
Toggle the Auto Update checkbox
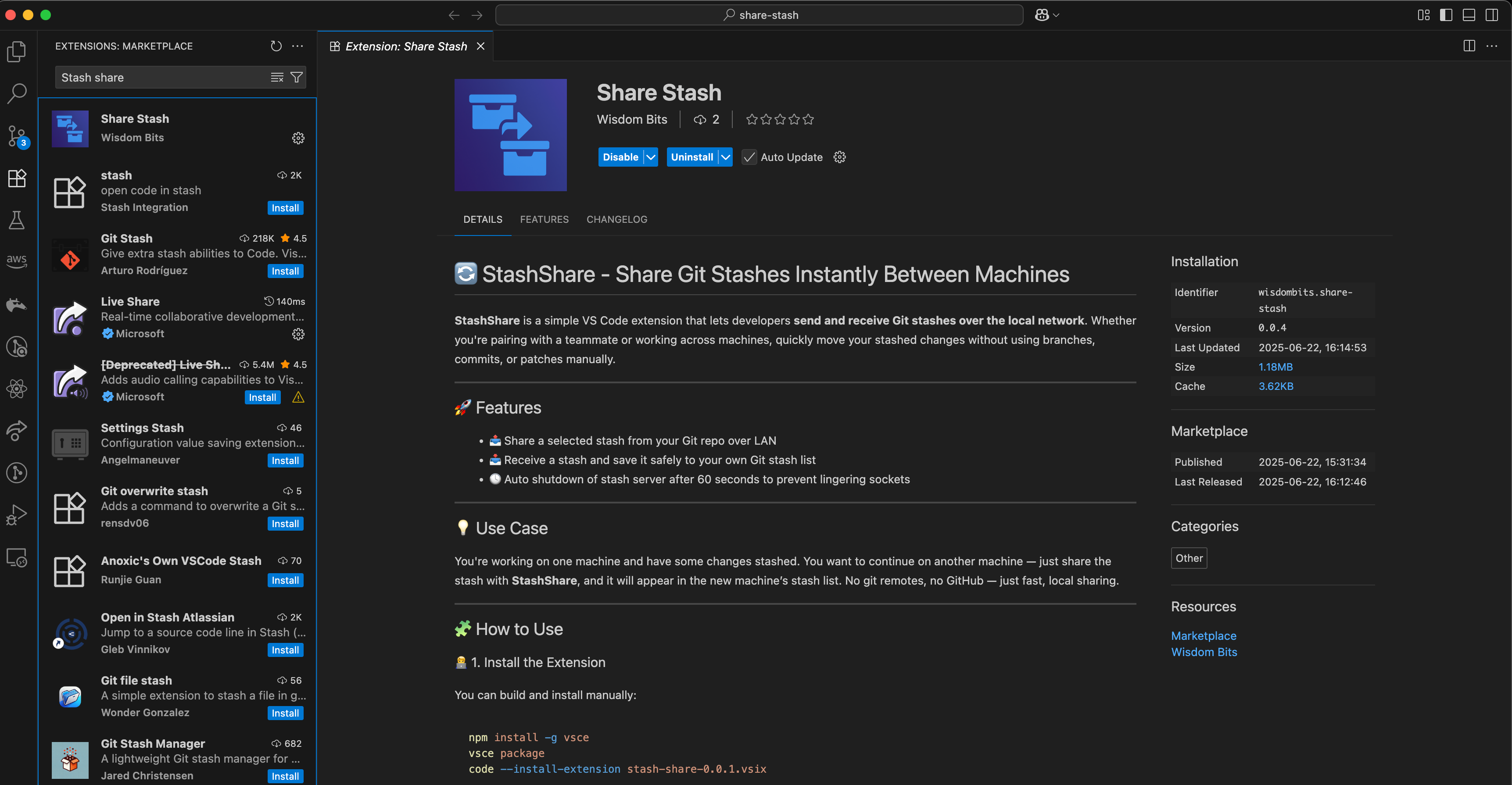pyautogui.click(x=749, y=157)
